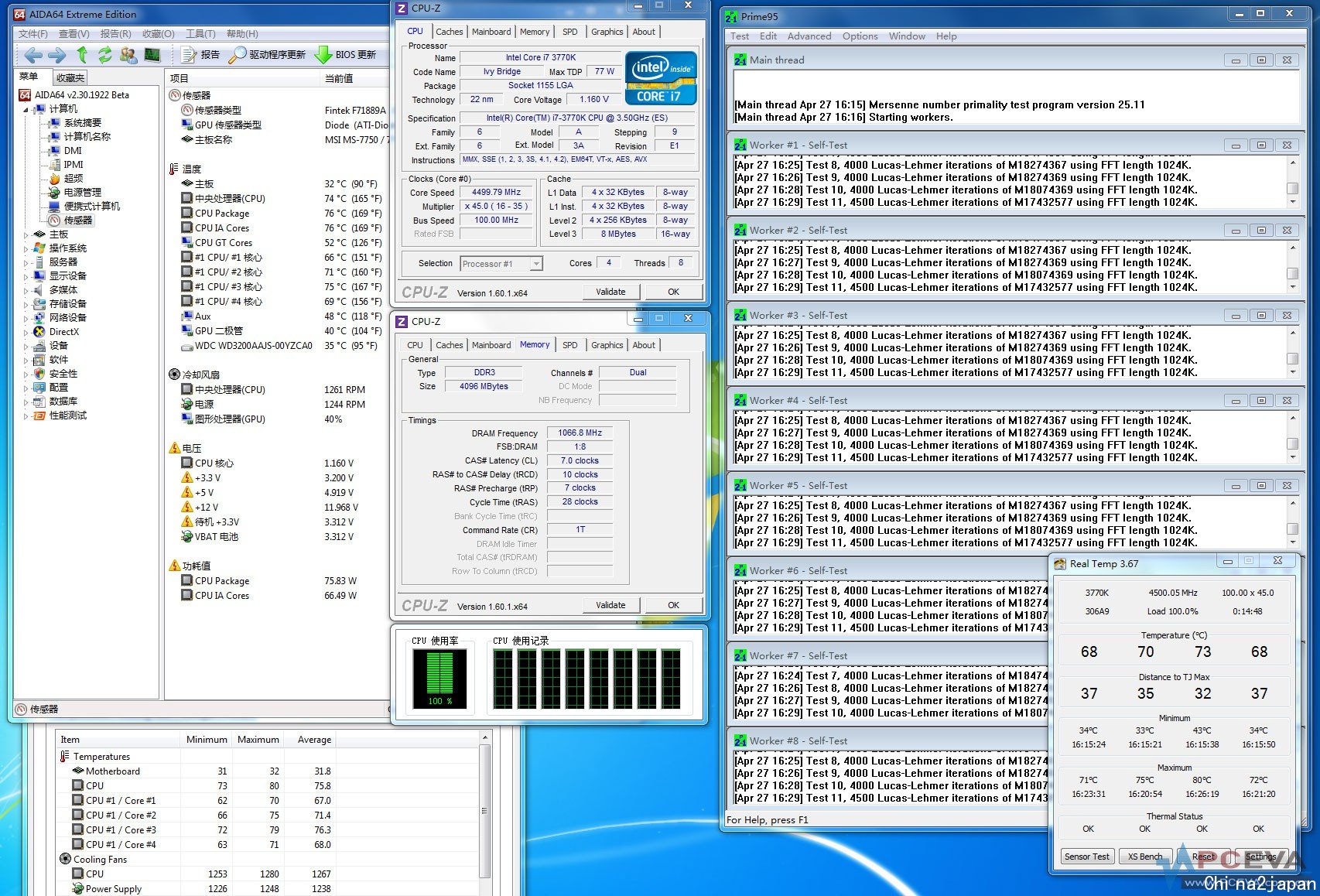Image resolution: width=1320 pixels, height=896 pixels.
Task: Click the Worker #1 Self-Test window icon
Action: 740,145
